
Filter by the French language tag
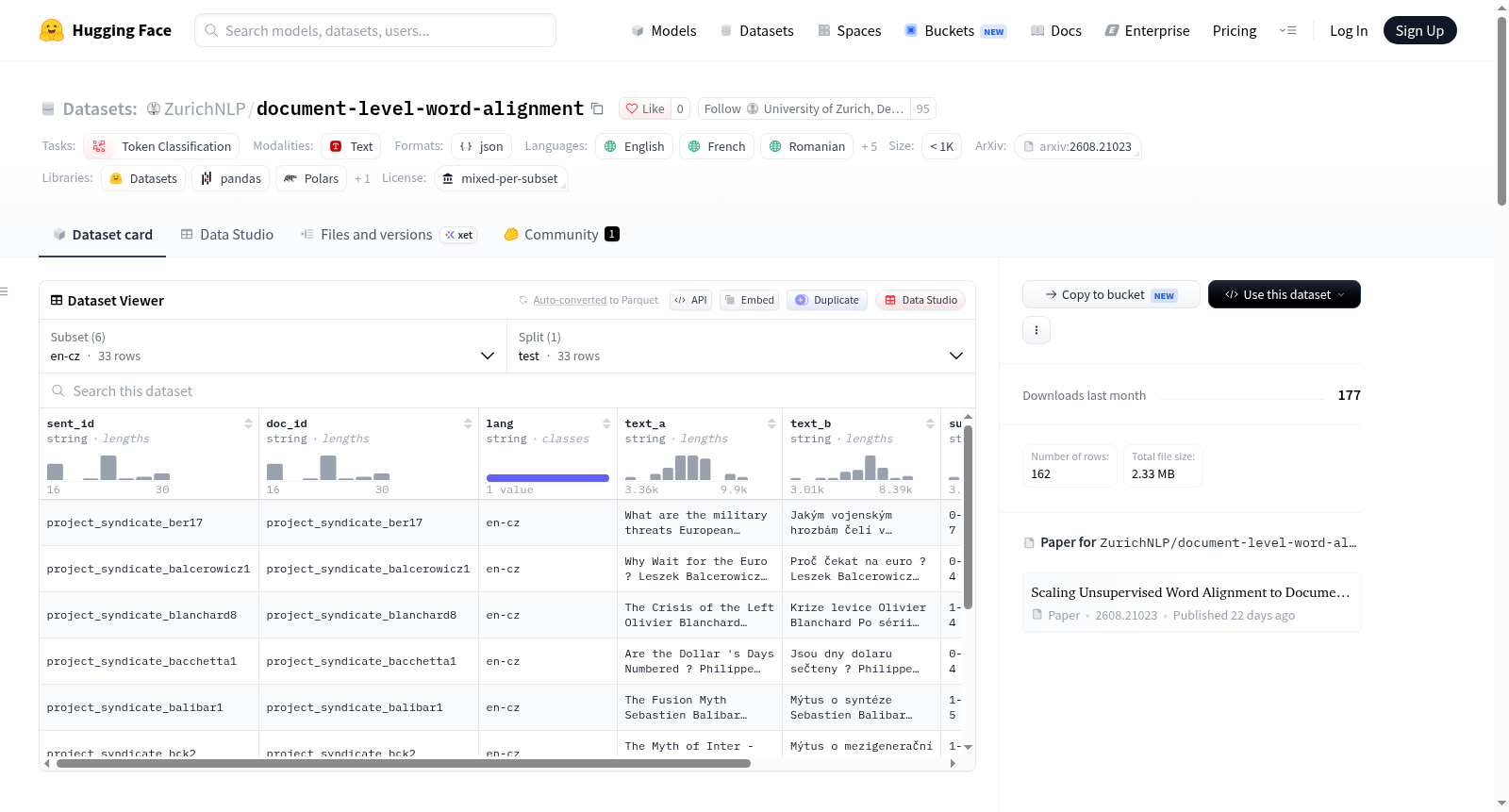coord(717,146)
